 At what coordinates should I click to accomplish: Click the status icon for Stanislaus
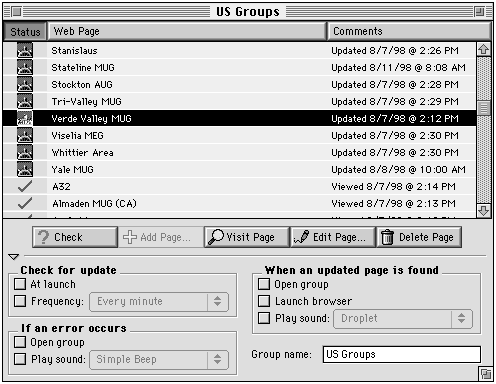(25, 50)
